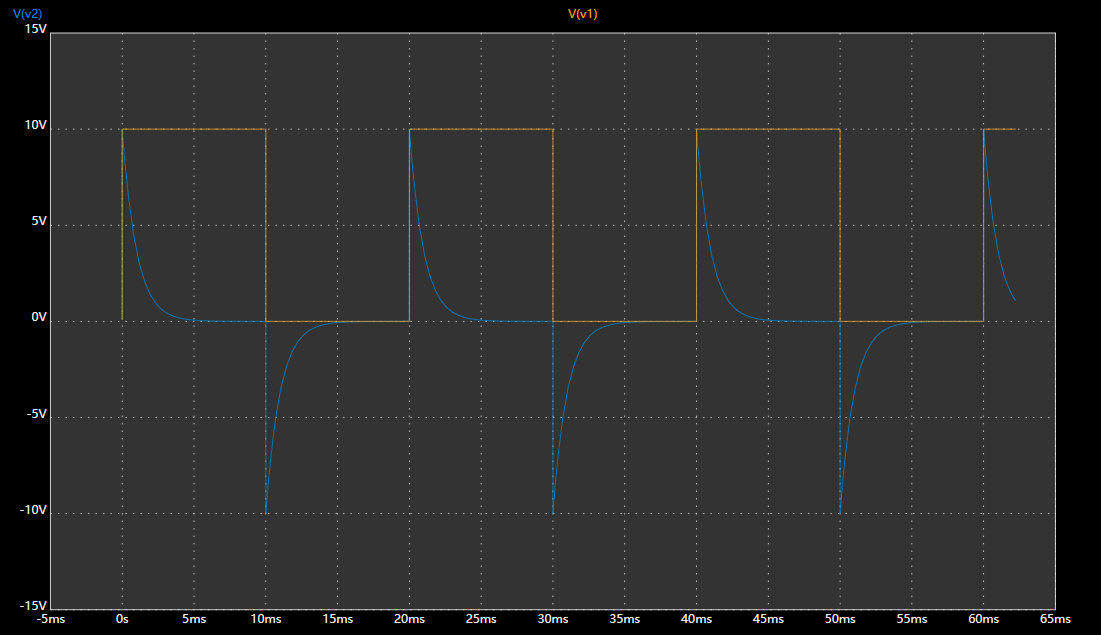The width and height of the screenshot is (1101, 635).
Task: Select the 0s time axis label
Action: coord(122,620)
